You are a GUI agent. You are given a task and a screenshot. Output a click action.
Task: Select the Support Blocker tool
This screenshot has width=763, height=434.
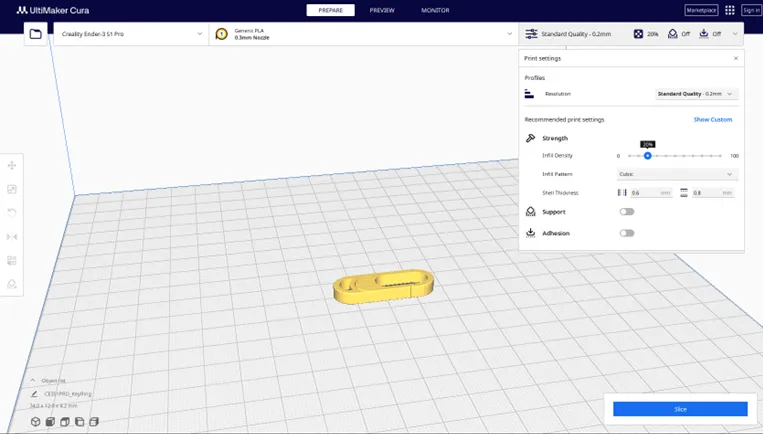click(x=12, y=284)
